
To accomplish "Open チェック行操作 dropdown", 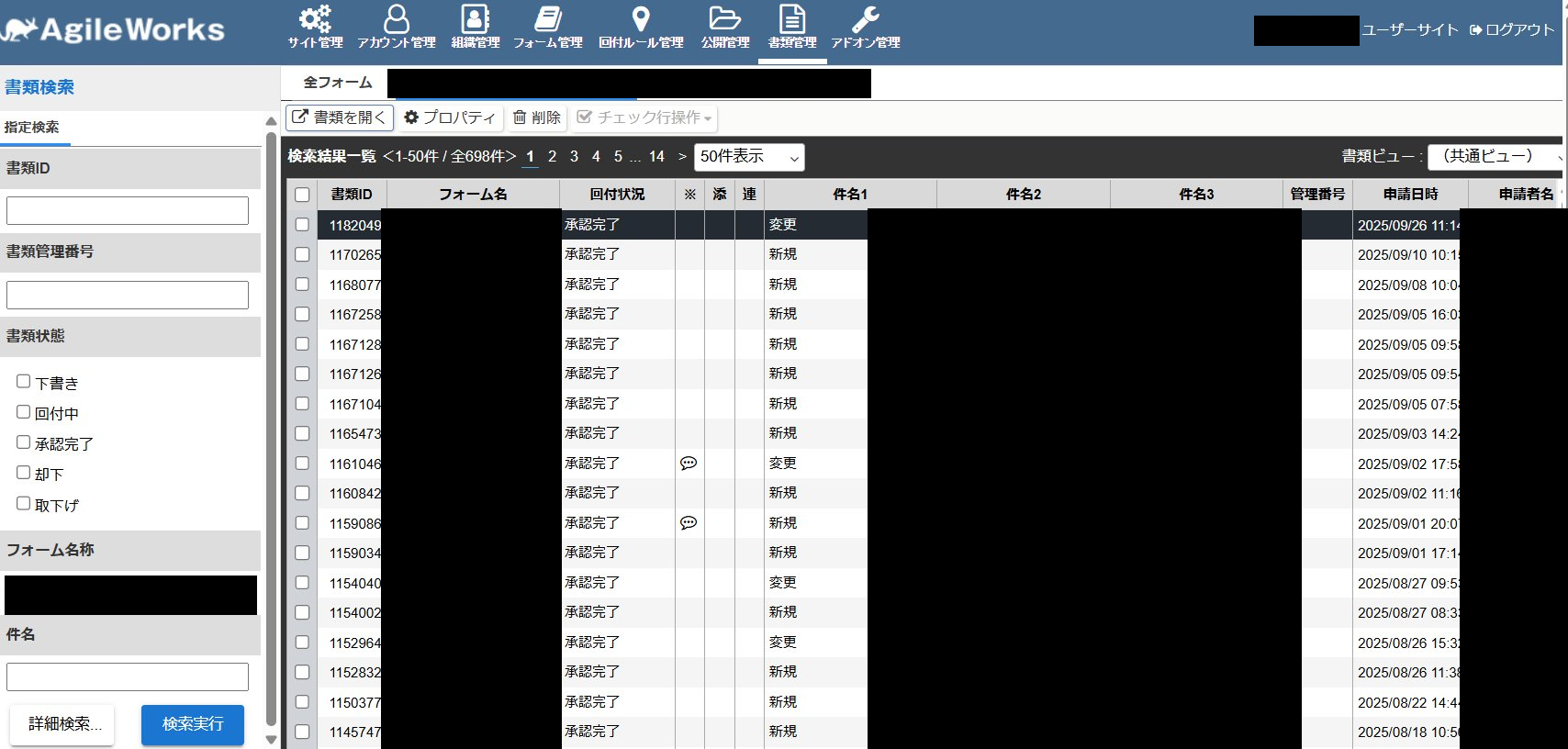I will (644, 117).
